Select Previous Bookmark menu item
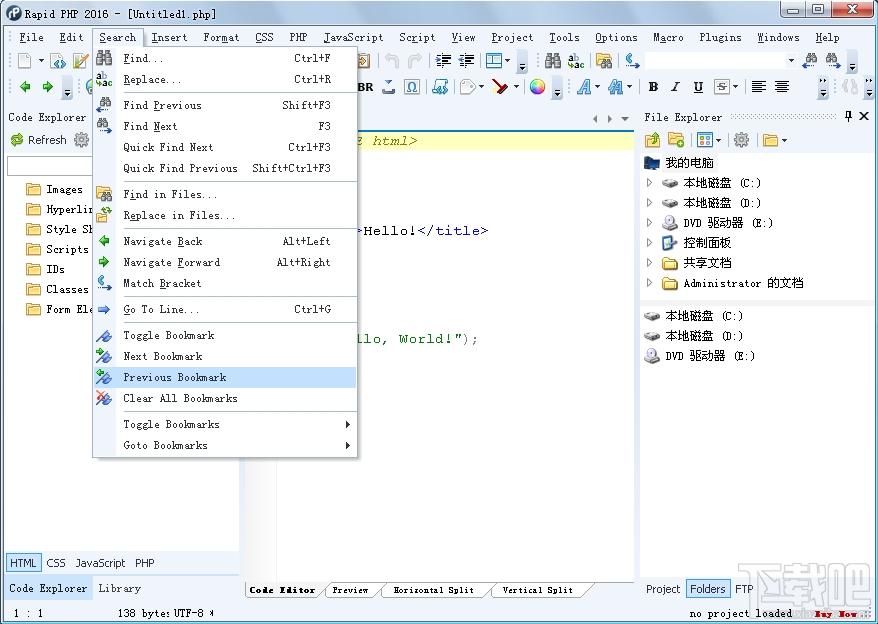Screen dimensions: 878x624 click(225, 378)
